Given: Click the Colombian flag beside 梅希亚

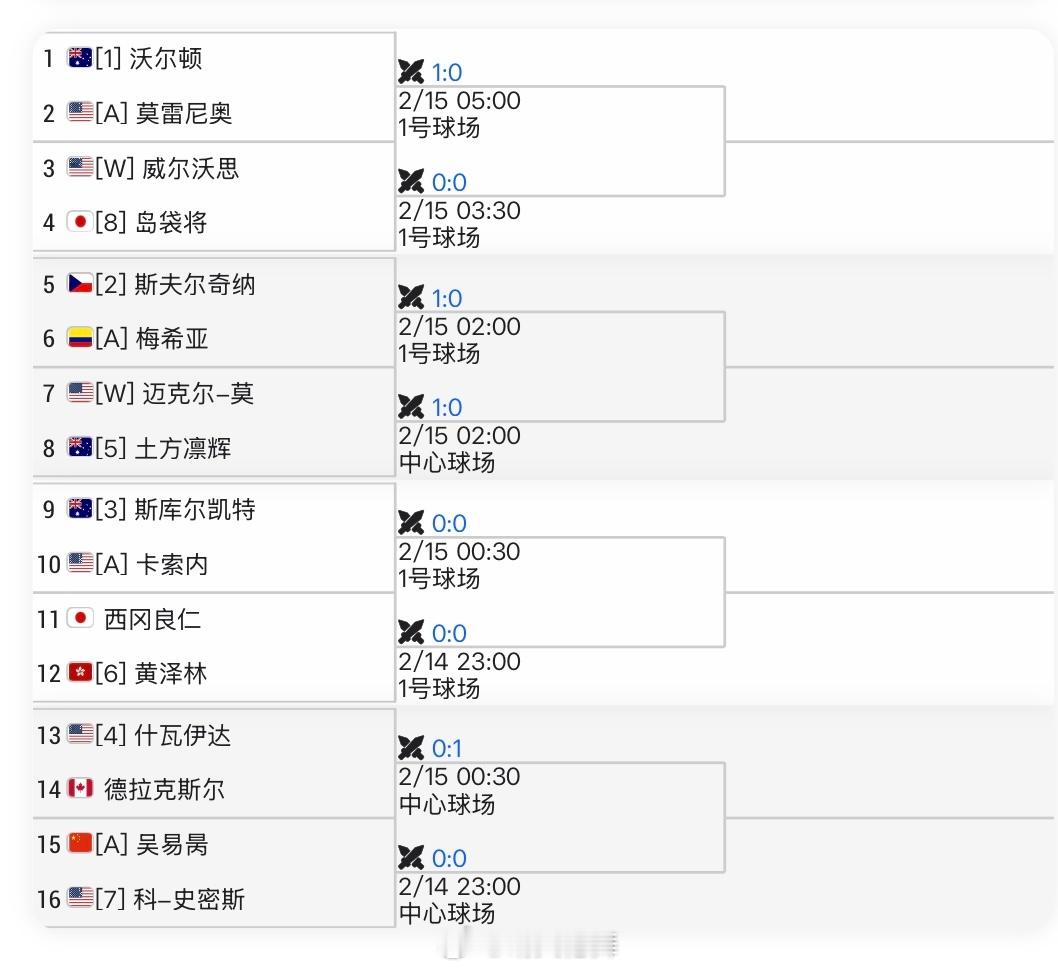Looking at the screenshot, I should tap(80, 338).
